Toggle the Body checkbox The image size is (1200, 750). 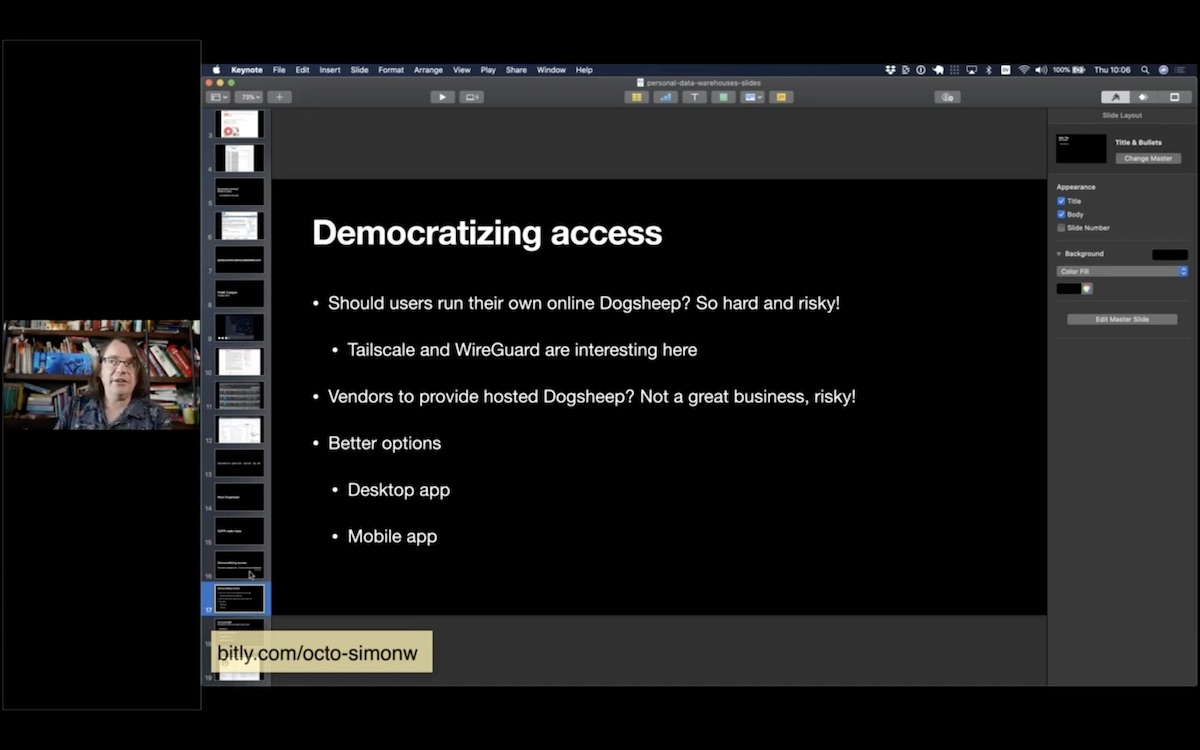click(x=1061, y=214)
